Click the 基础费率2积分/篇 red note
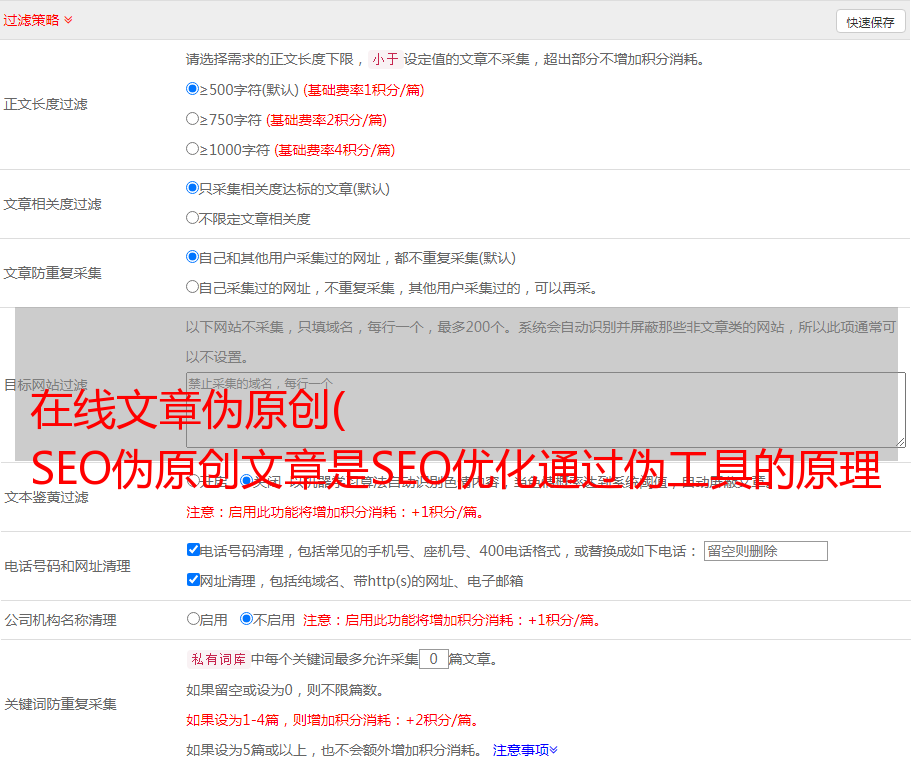The height and width of the screenshot is (768, 912). tap(326, 120)
